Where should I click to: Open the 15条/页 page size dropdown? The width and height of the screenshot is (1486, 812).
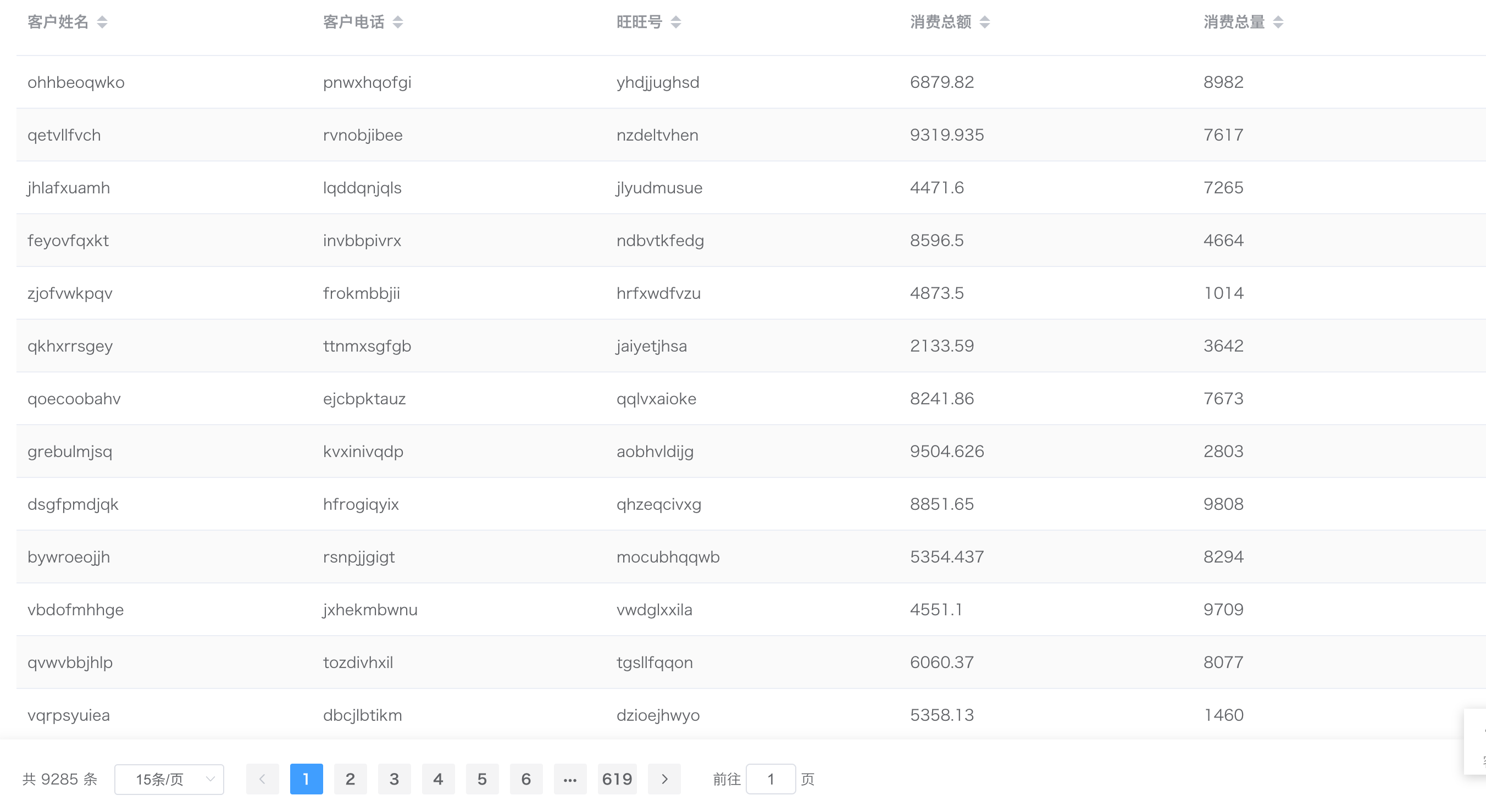[x=169, y=779]
